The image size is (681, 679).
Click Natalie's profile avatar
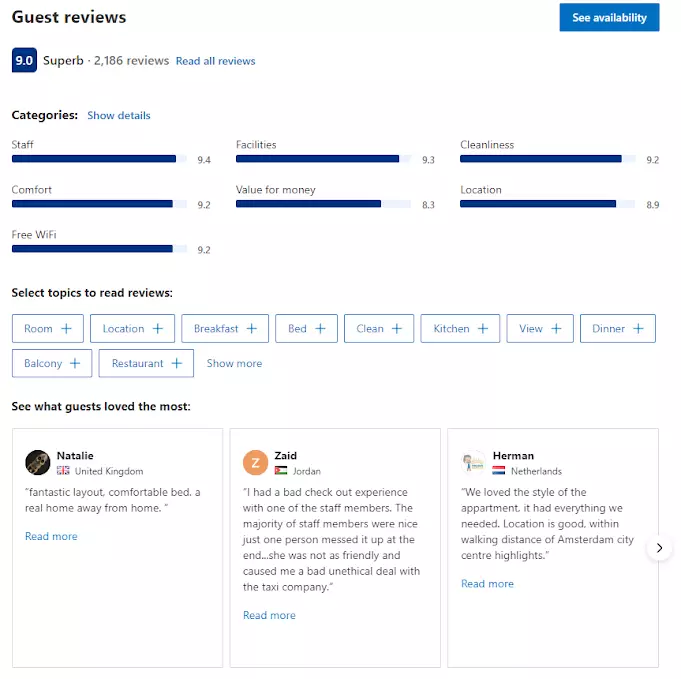point(38,462)
